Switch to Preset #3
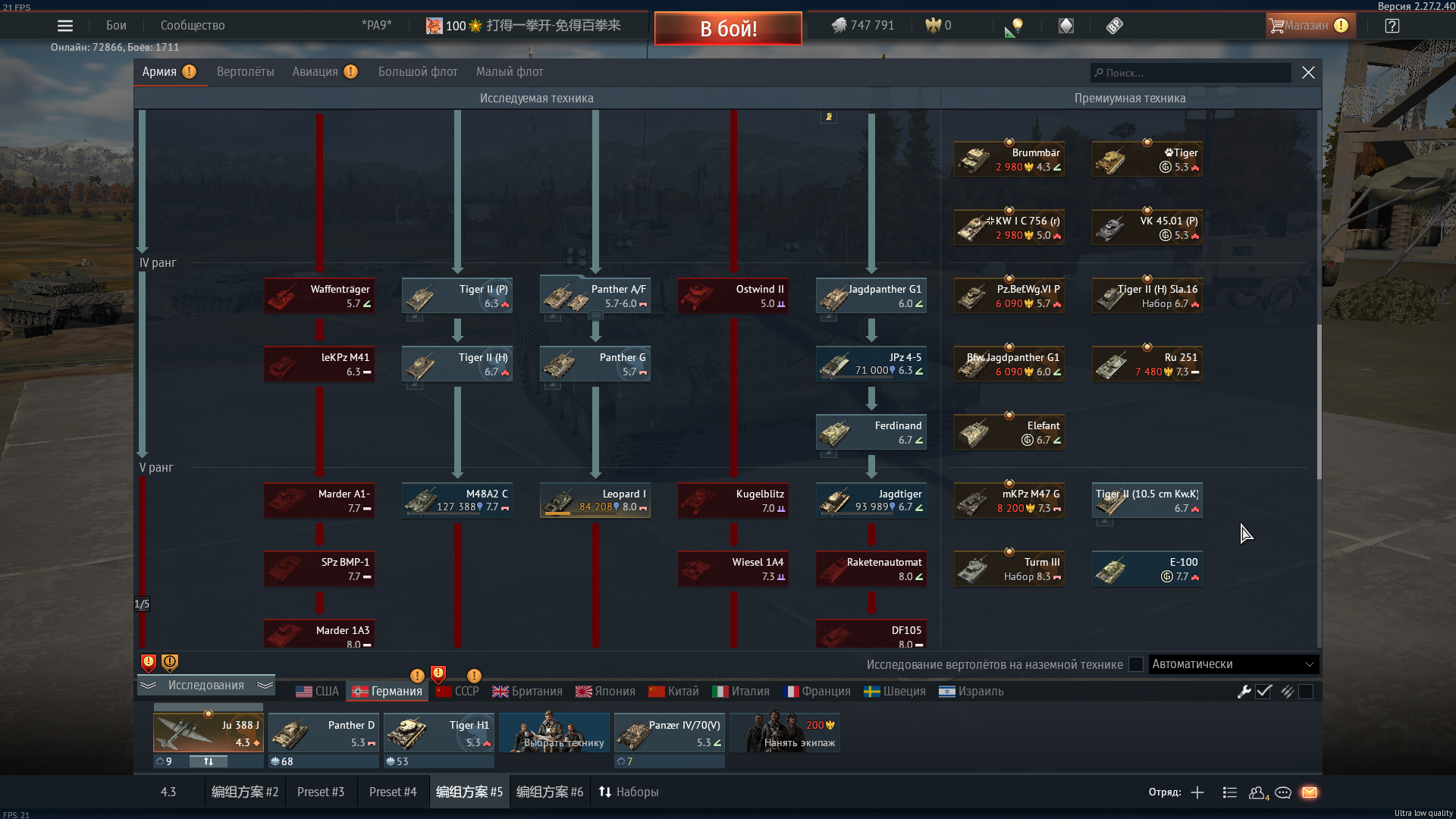Image resolution: width=1456 pixels, height=819 pixels. click(x=321, y=792)
